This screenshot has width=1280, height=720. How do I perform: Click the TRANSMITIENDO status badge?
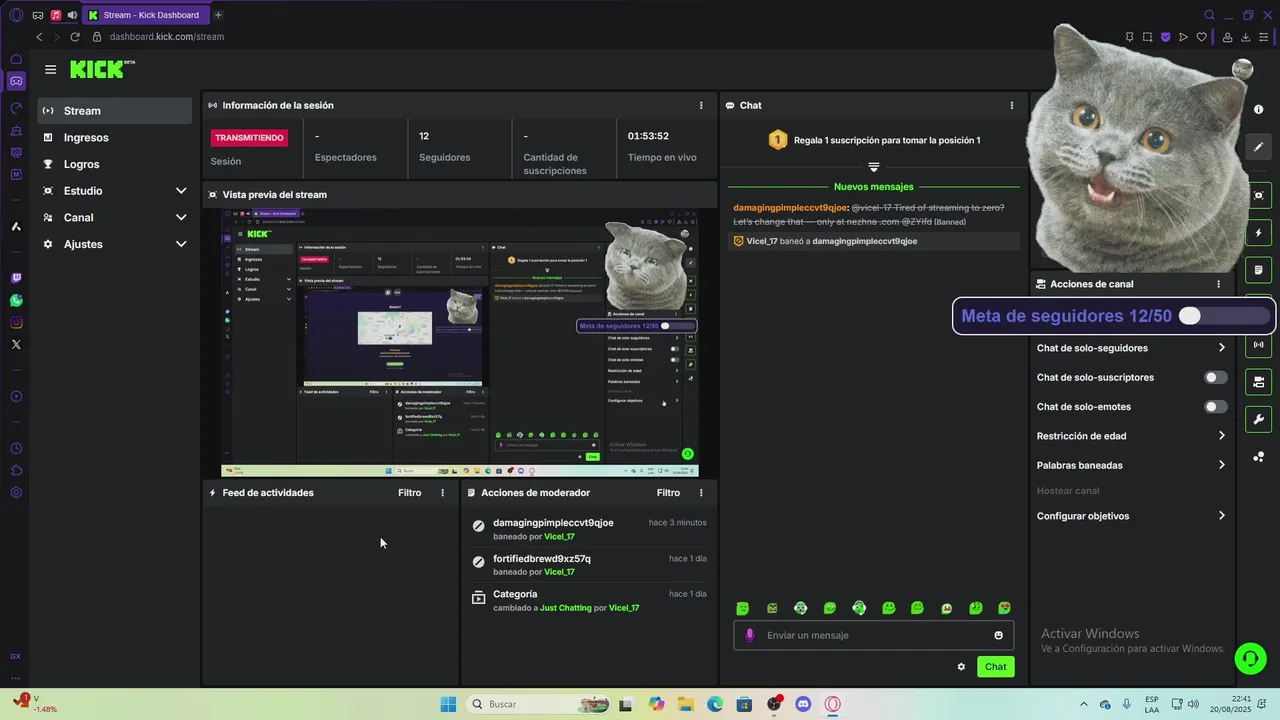point(249,137)
